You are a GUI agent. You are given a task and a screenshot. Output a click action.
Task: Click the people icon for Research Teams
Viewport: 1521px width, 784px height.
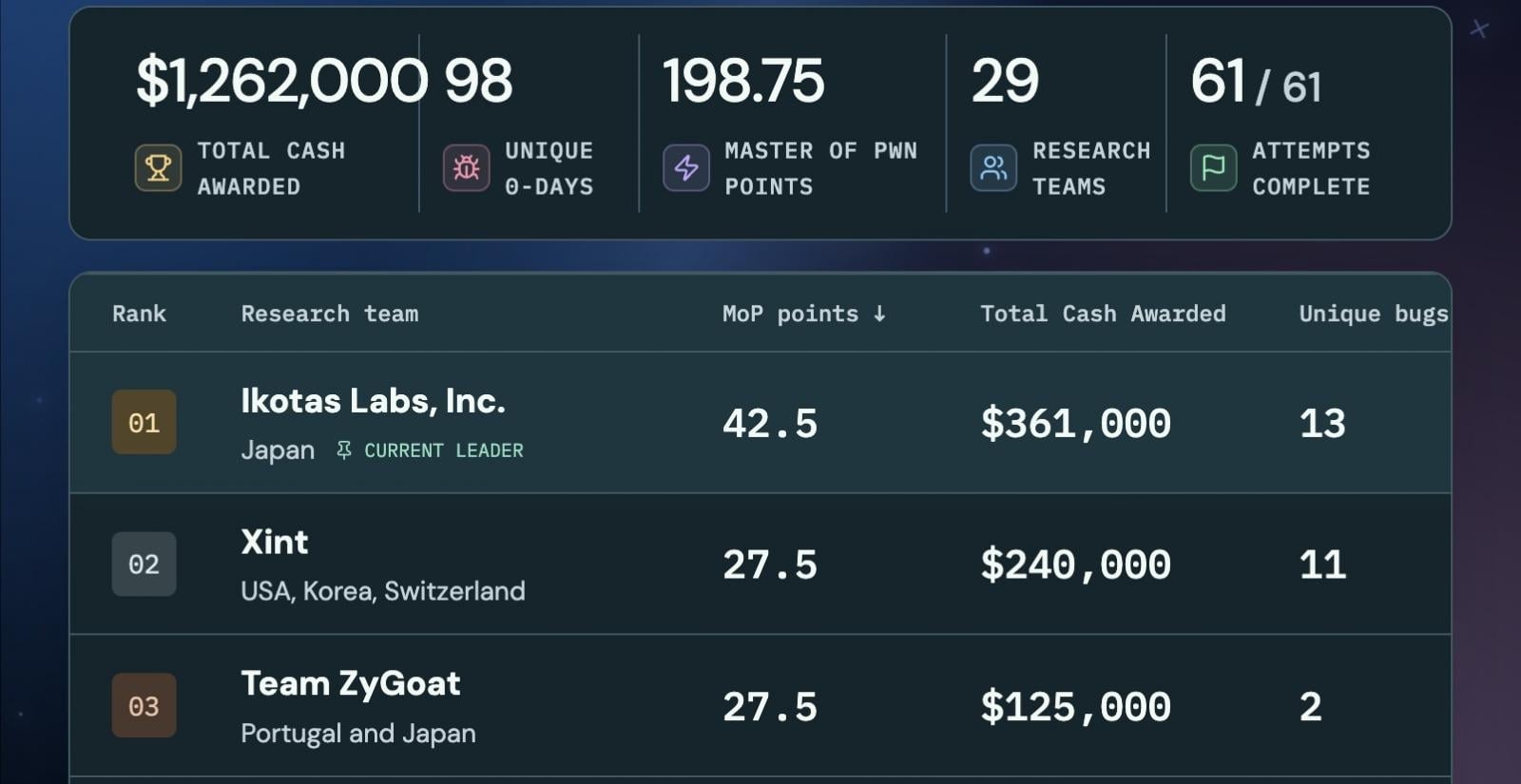[993, 168]
